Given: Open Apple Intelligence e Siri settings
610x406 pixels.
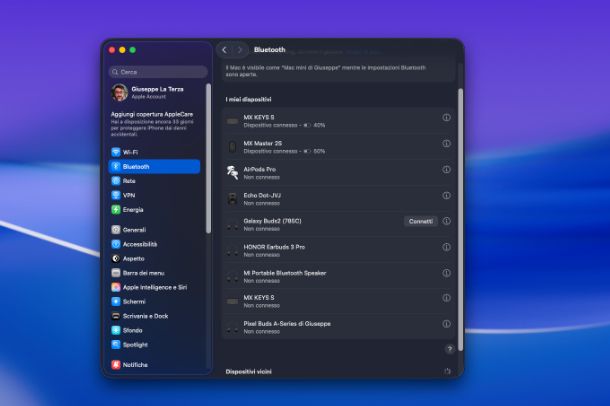Looking at the screenshot, I should 154,287.
